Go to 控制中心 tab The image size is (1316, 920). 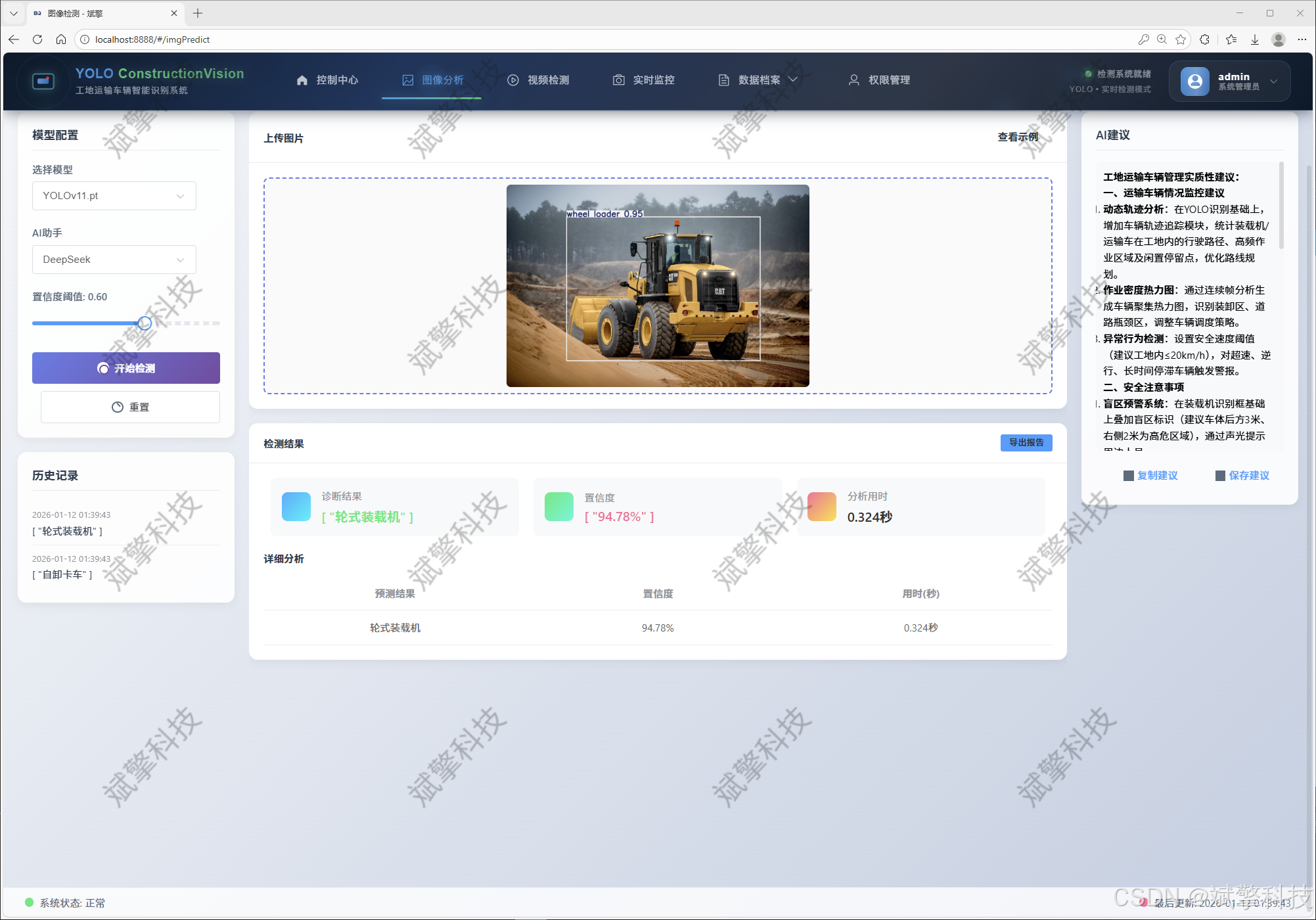point(327,80)
